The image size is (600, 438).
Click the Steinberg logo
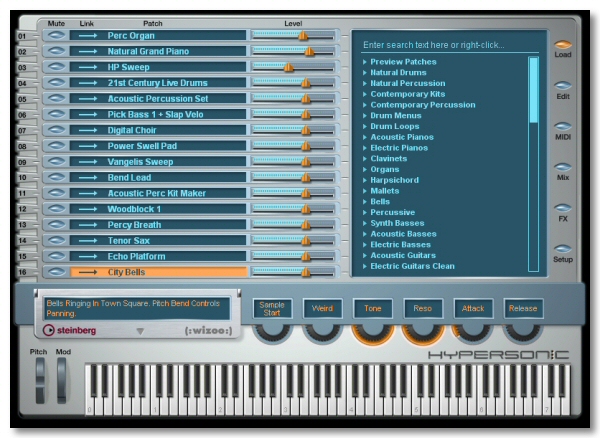click(69, 330)
